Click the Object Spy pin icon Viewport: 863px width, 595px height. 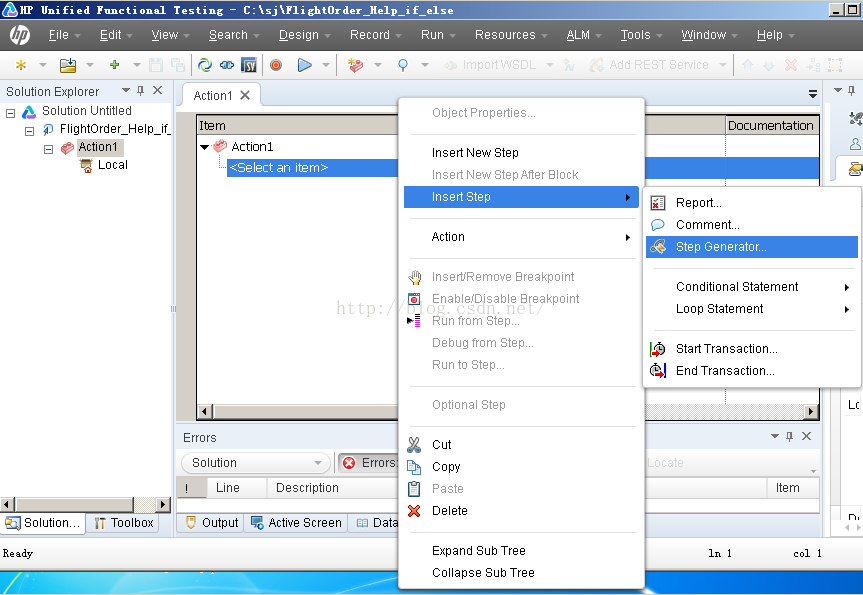coord(403,65)
